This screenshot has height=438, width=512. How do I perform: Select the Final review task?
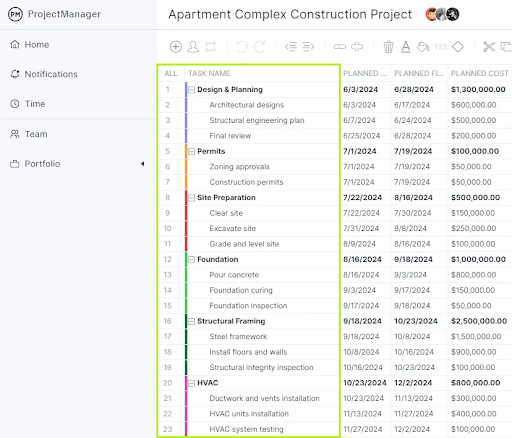click(230, 136)
